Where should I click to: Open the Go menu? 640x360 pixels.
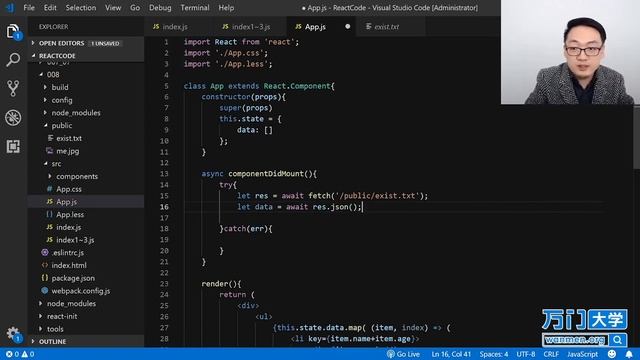point(135,7)
